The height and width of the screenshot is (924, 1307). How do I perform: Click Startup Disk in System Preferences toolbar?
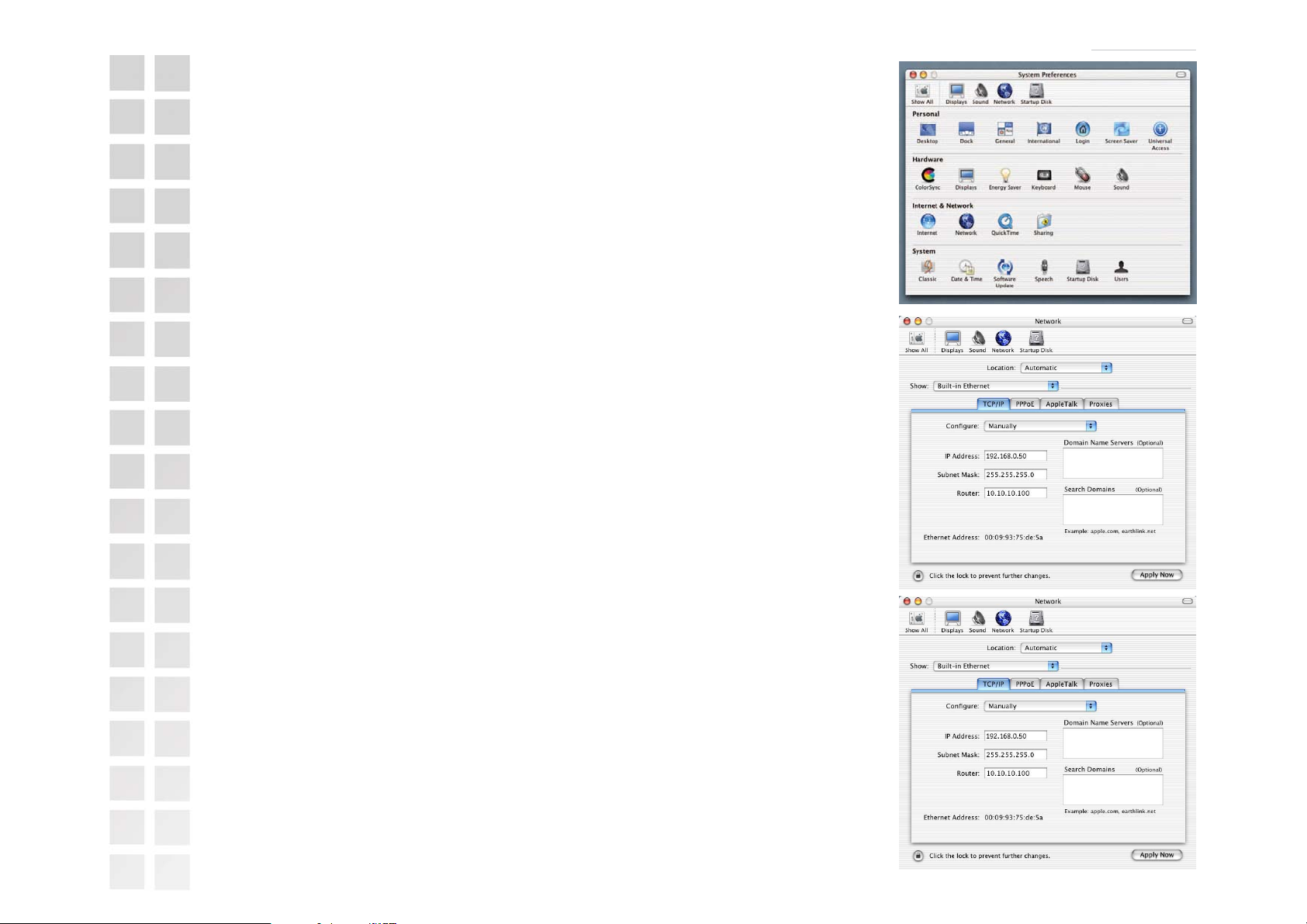[1036, 95]
